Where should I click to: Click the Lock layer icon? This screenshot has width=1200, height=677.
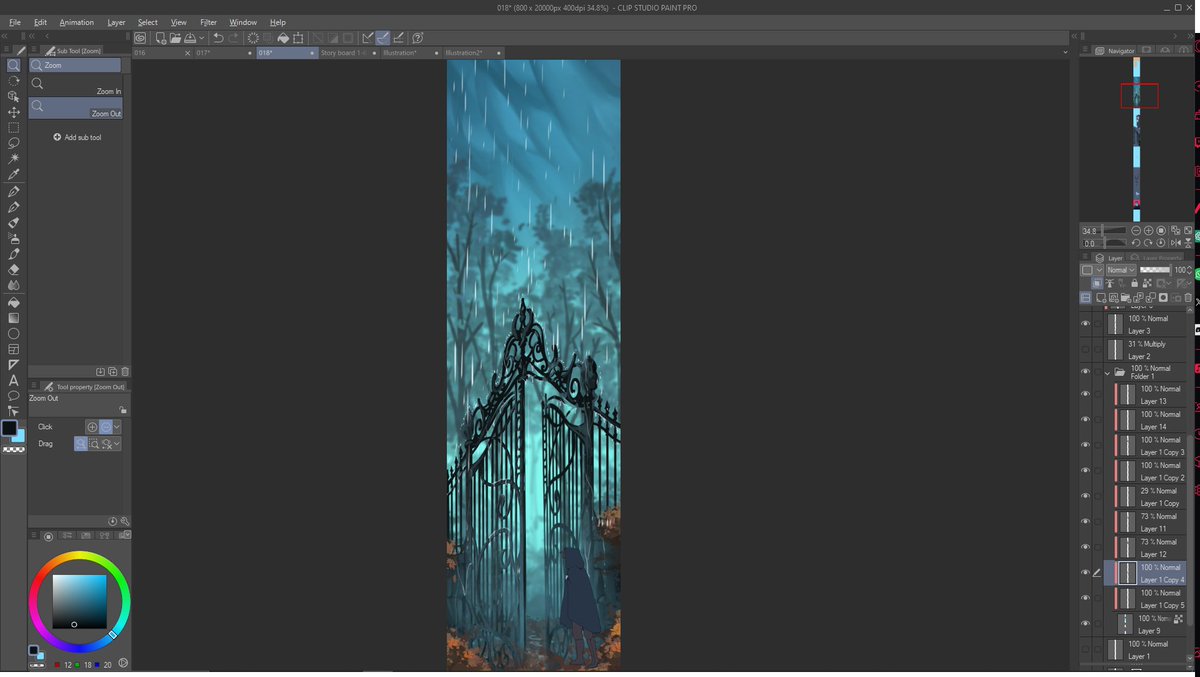click(1135, 283)
